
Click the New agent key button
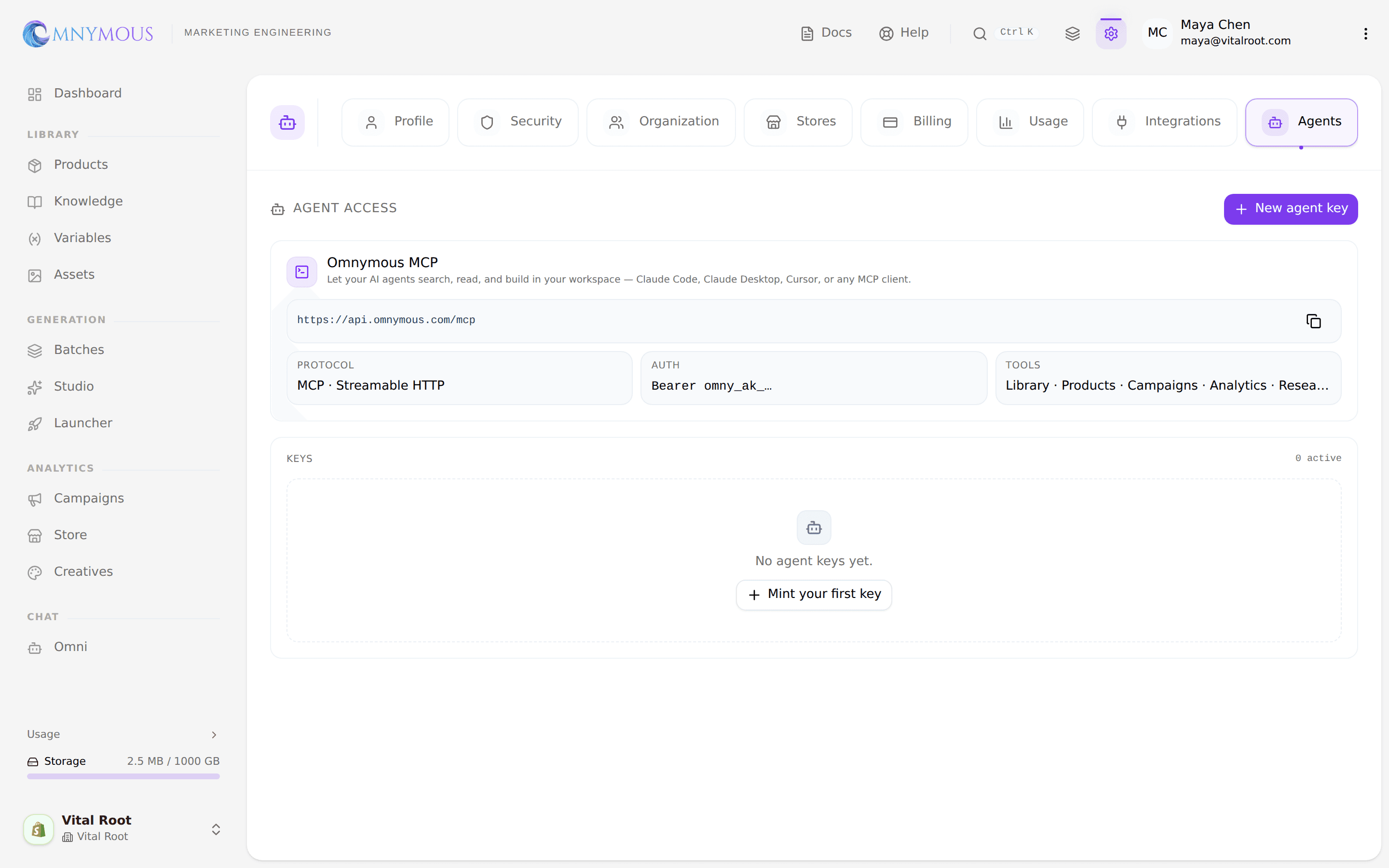pyautogui.click(x=1290, y=209)
